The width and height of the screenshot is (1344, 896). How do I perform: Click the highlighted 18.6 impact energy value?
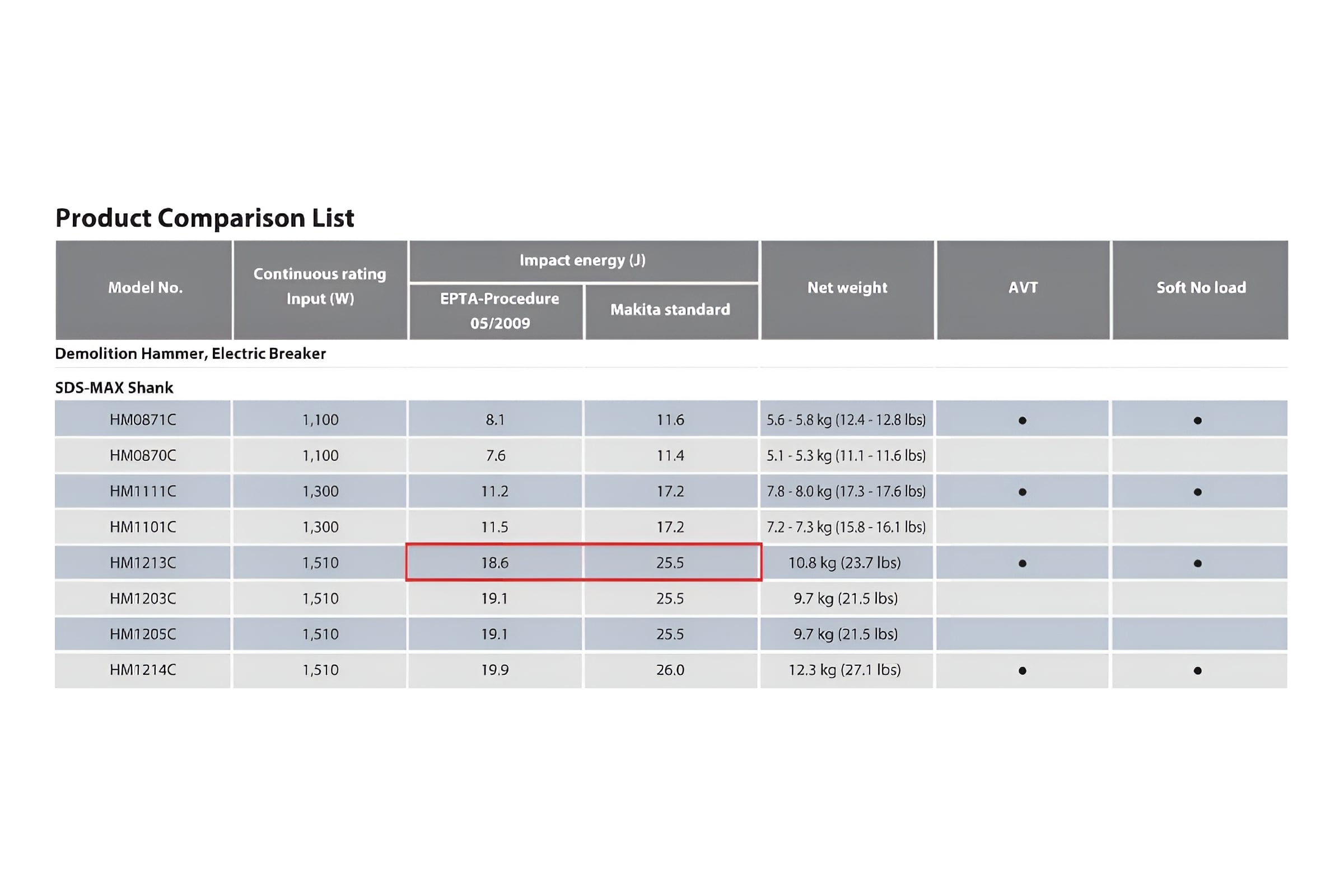(495, 562)
